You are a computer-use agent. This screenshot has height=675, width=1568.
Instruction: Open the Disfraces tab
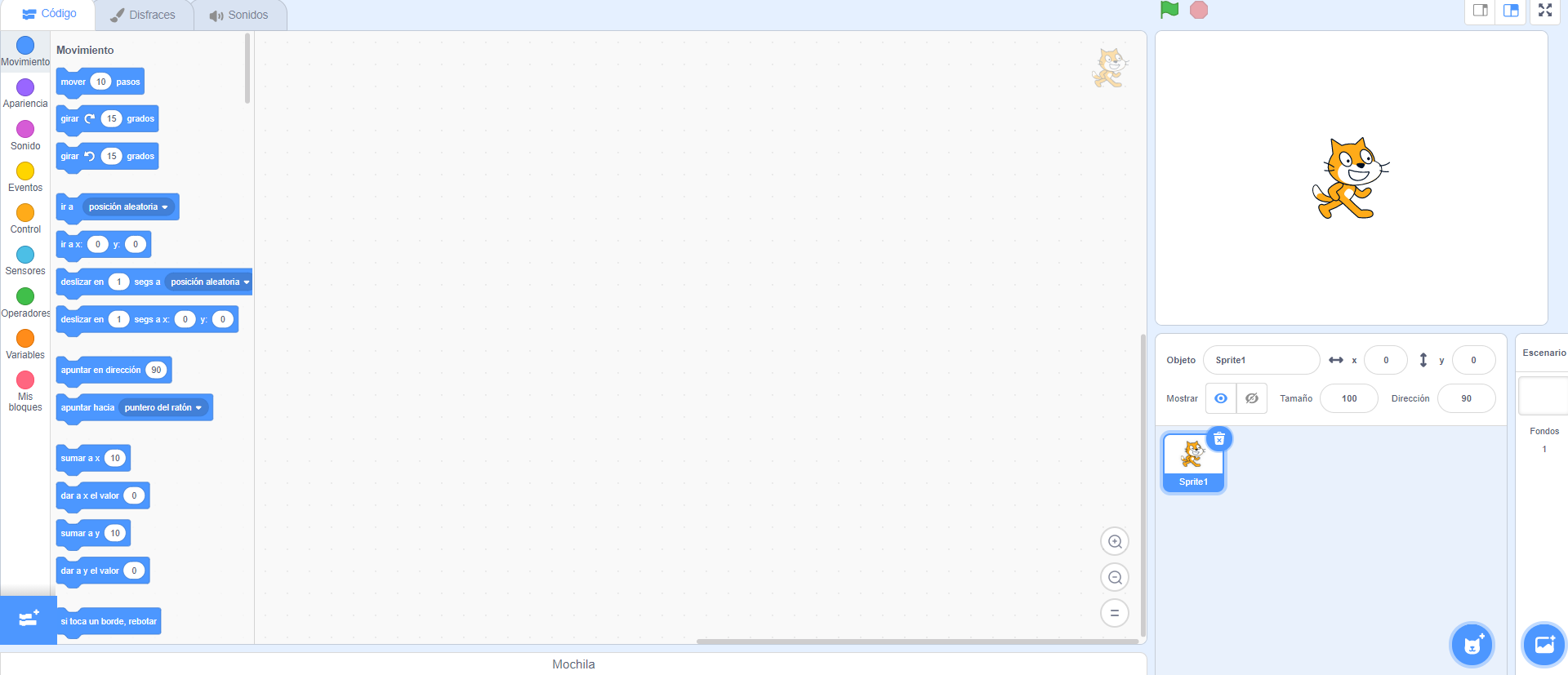coord(144,15)
